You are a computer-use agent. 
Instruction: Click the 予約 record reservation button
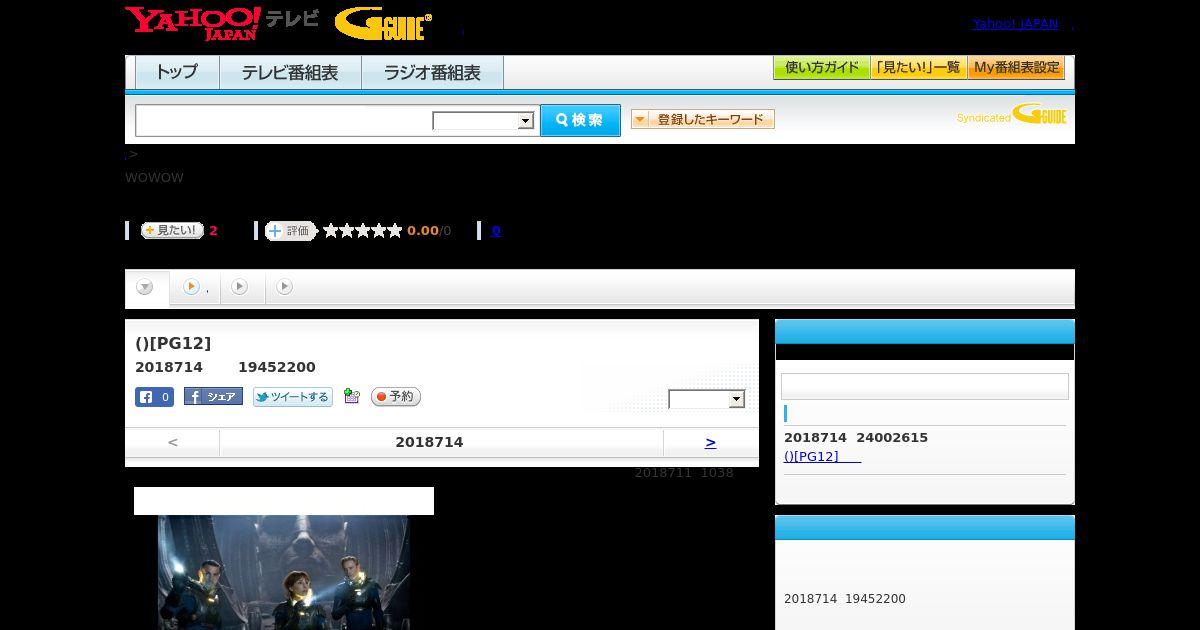pos(396,397)
